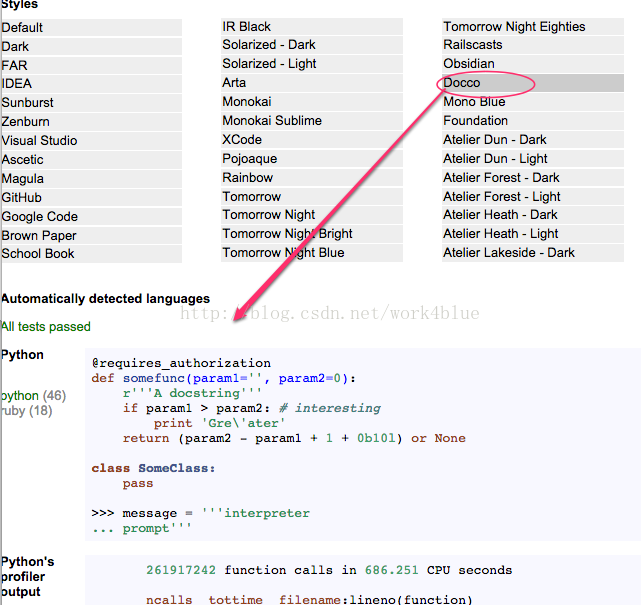Click the Python's profiler output heading

28,576
